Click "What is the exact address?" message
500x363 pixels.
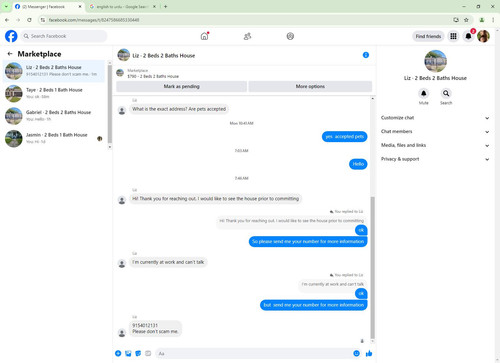(x=179, y=109)
